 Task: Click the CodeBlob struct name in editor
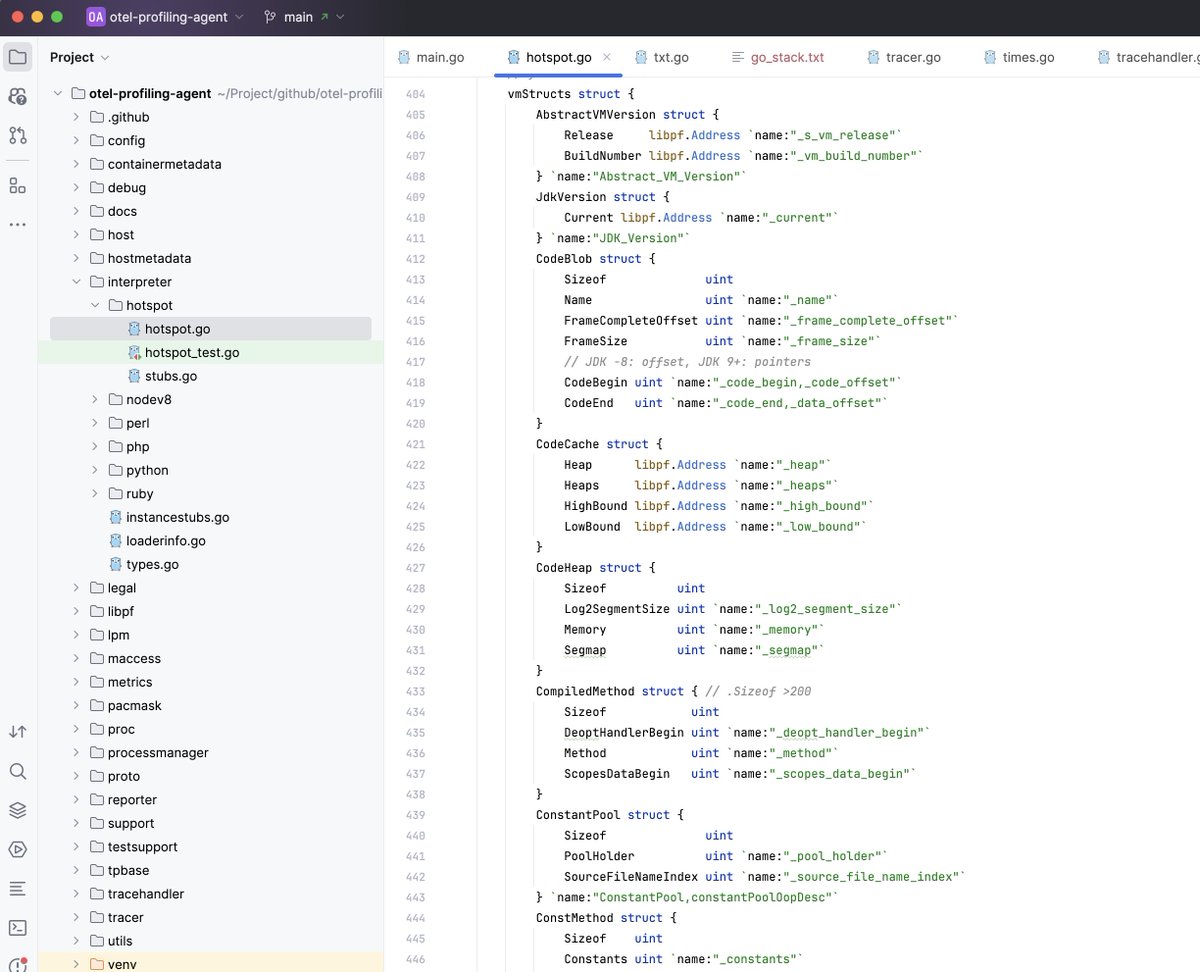(x=564, y=259)
